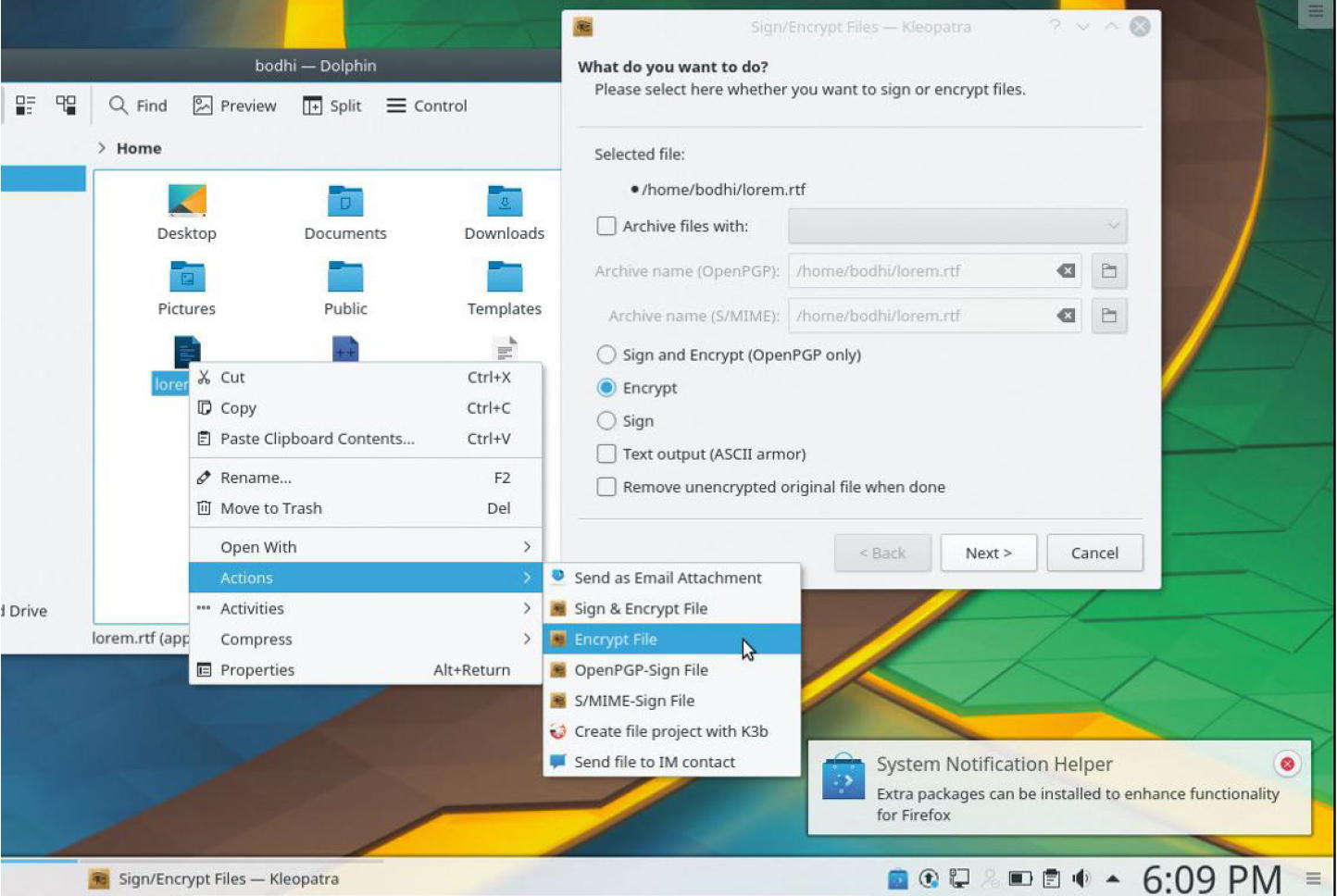Open clipboard tray icon

point(1051,878)
